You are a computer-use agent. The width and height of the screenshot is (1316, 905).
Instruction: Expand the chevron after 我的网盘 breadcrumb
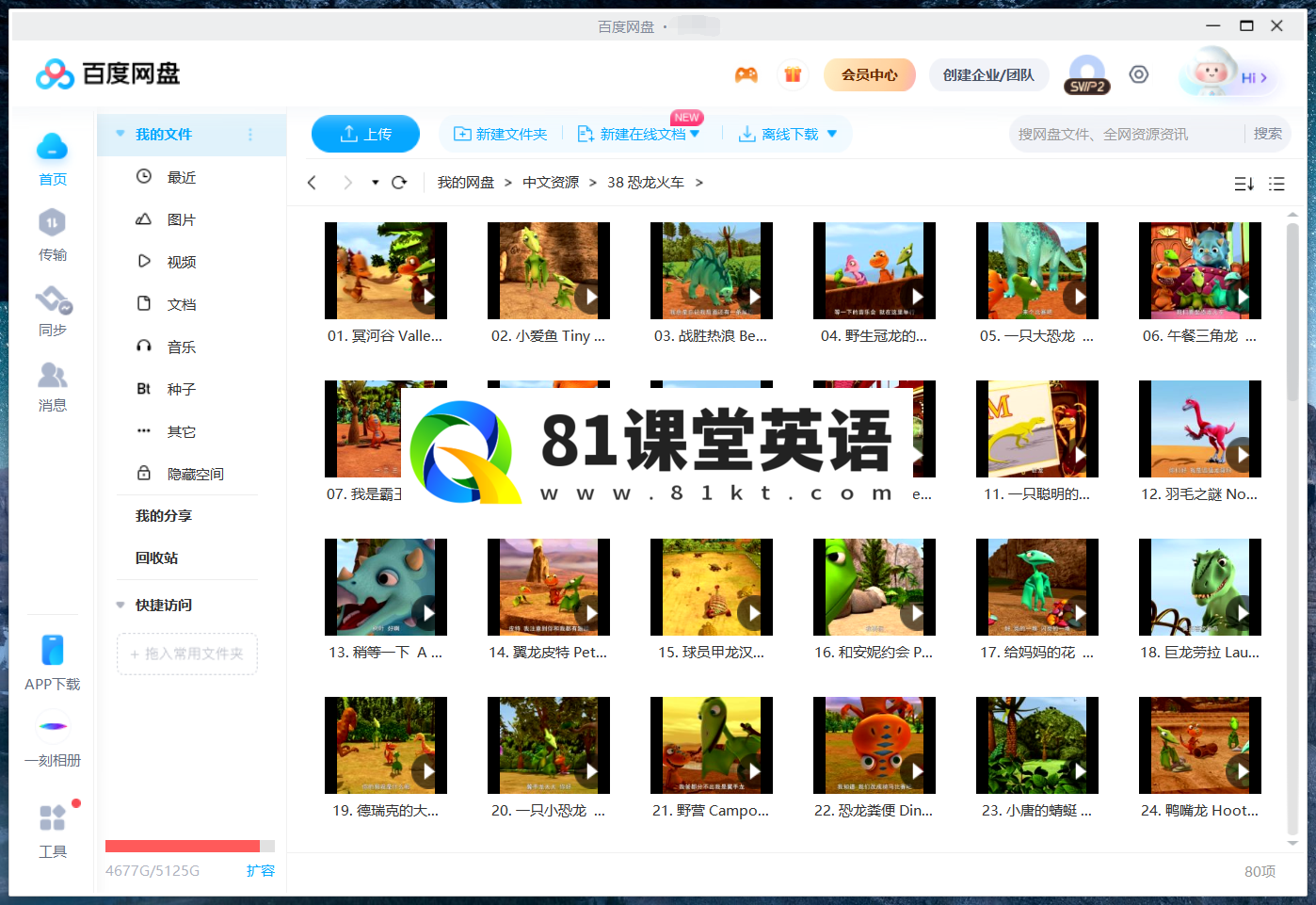(508, 183)
